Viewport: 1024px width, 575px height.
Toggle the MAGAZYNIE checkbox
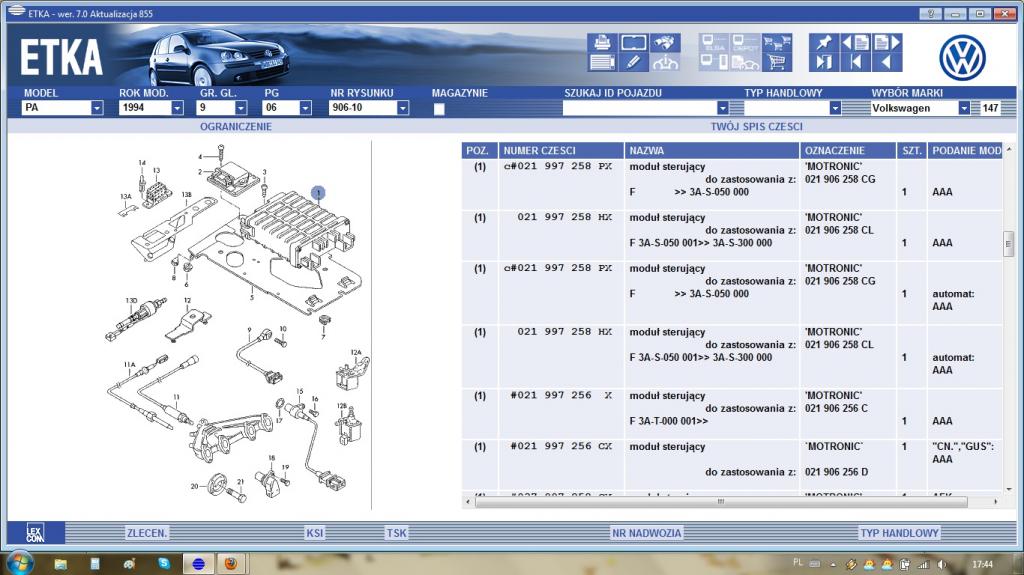pyautogui.click(x=439, y=109)
